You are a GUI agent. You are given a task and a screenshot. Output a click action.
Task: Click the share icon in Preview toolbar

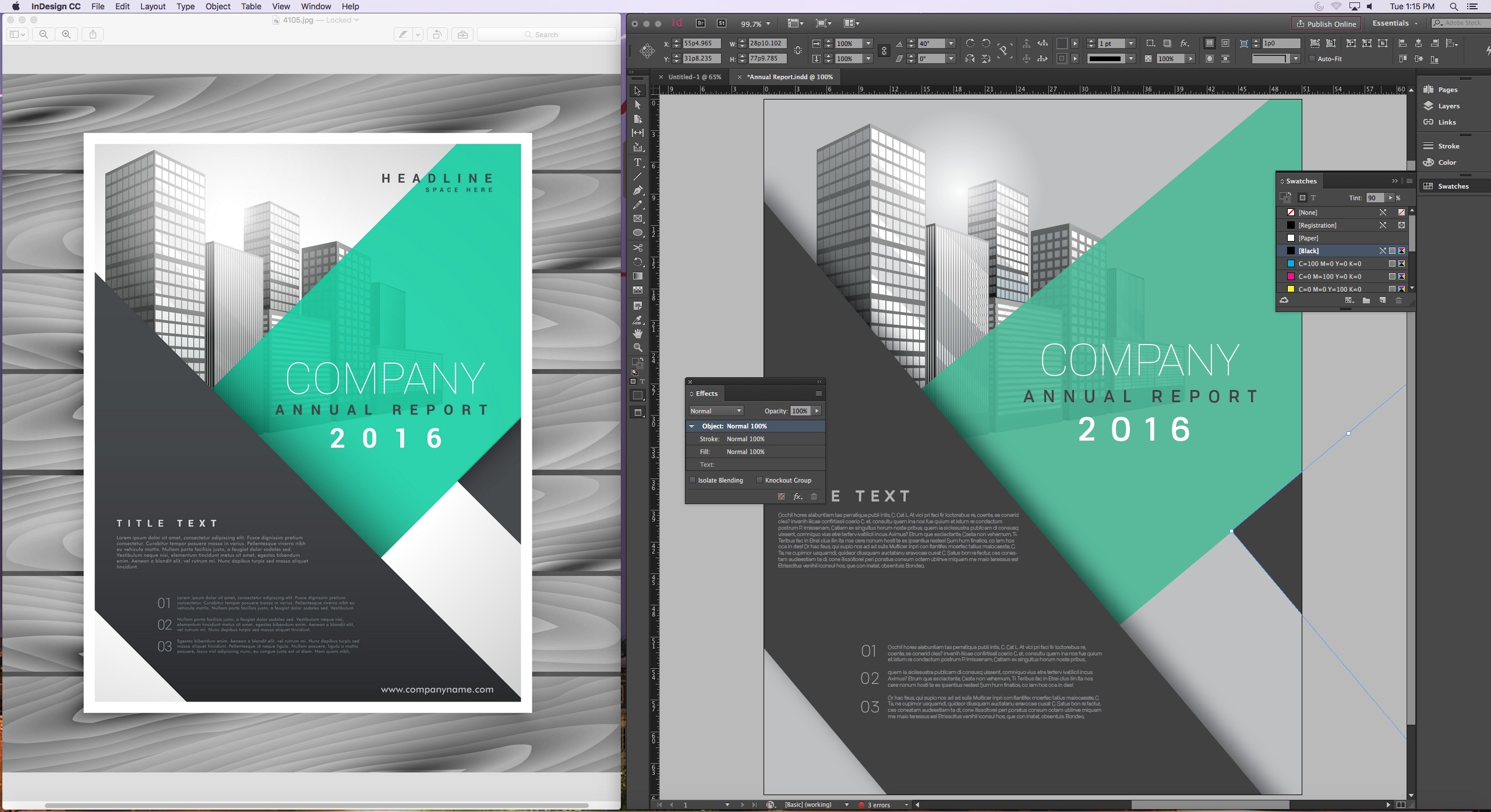pos(93,34)
